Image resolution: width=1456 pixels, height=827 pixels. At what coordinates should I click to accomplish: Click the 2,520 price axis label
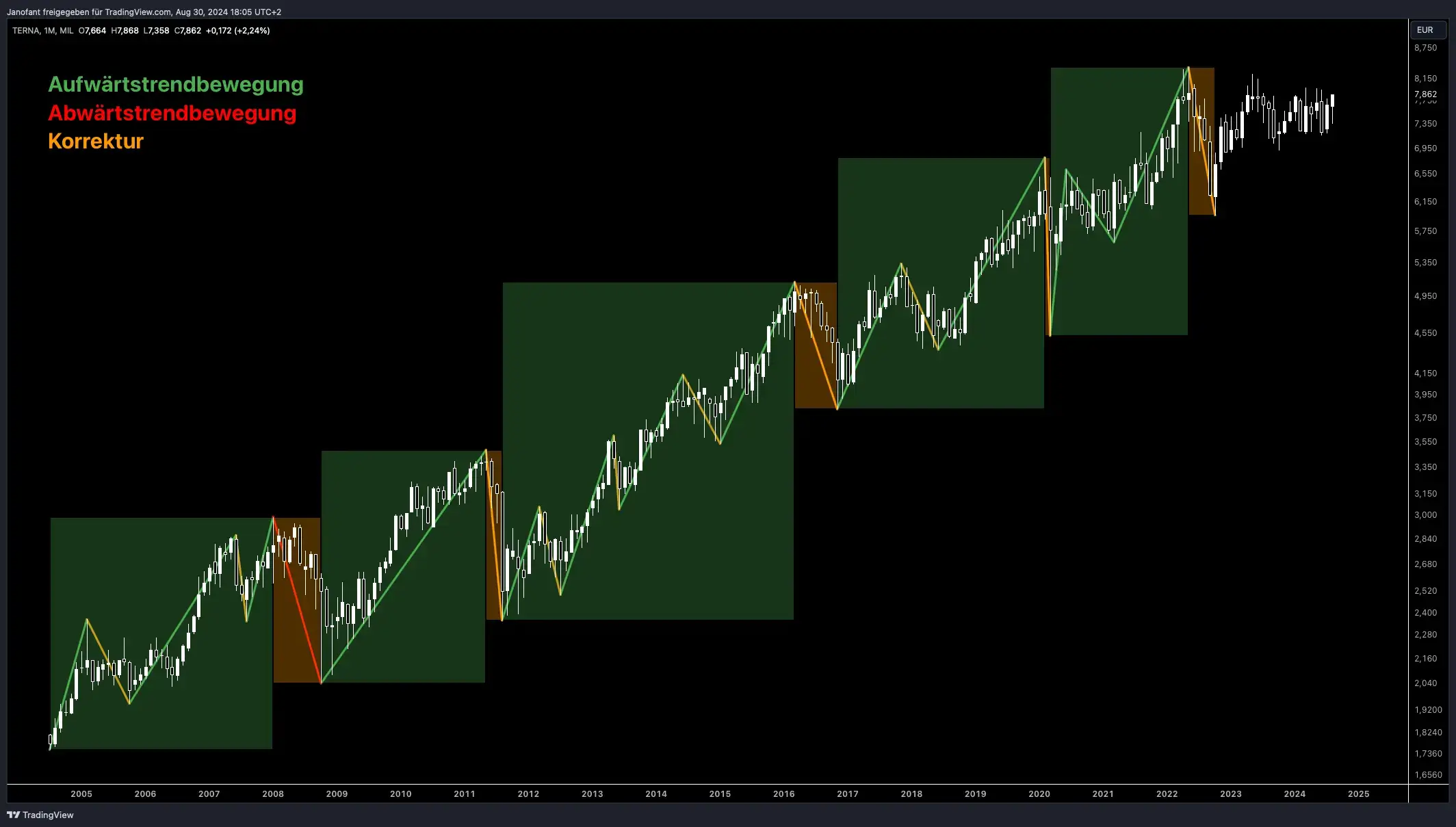point(1426,591)
